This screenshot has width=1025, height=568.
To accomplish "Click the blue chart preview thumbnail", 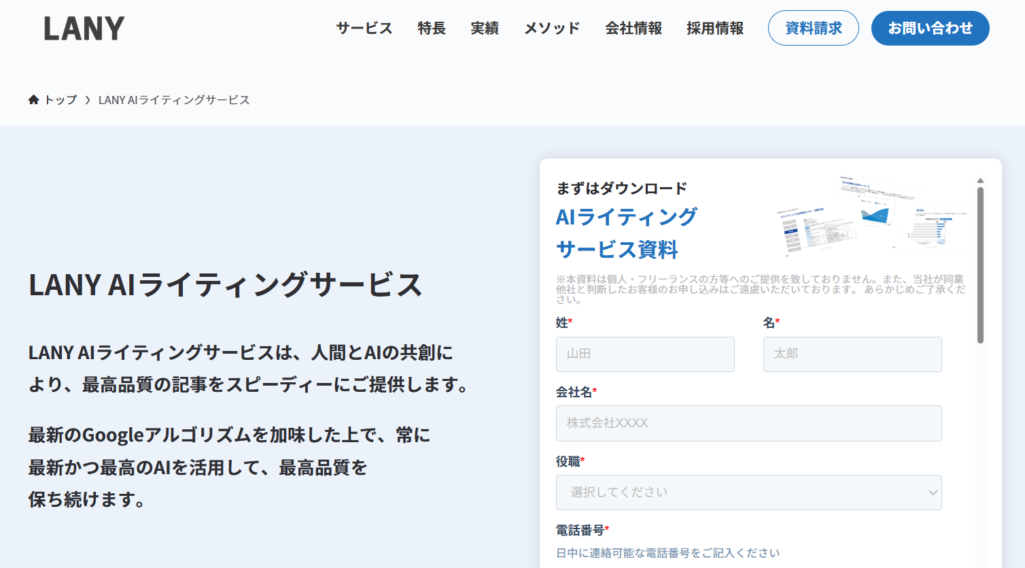I will tap(876, 213).
